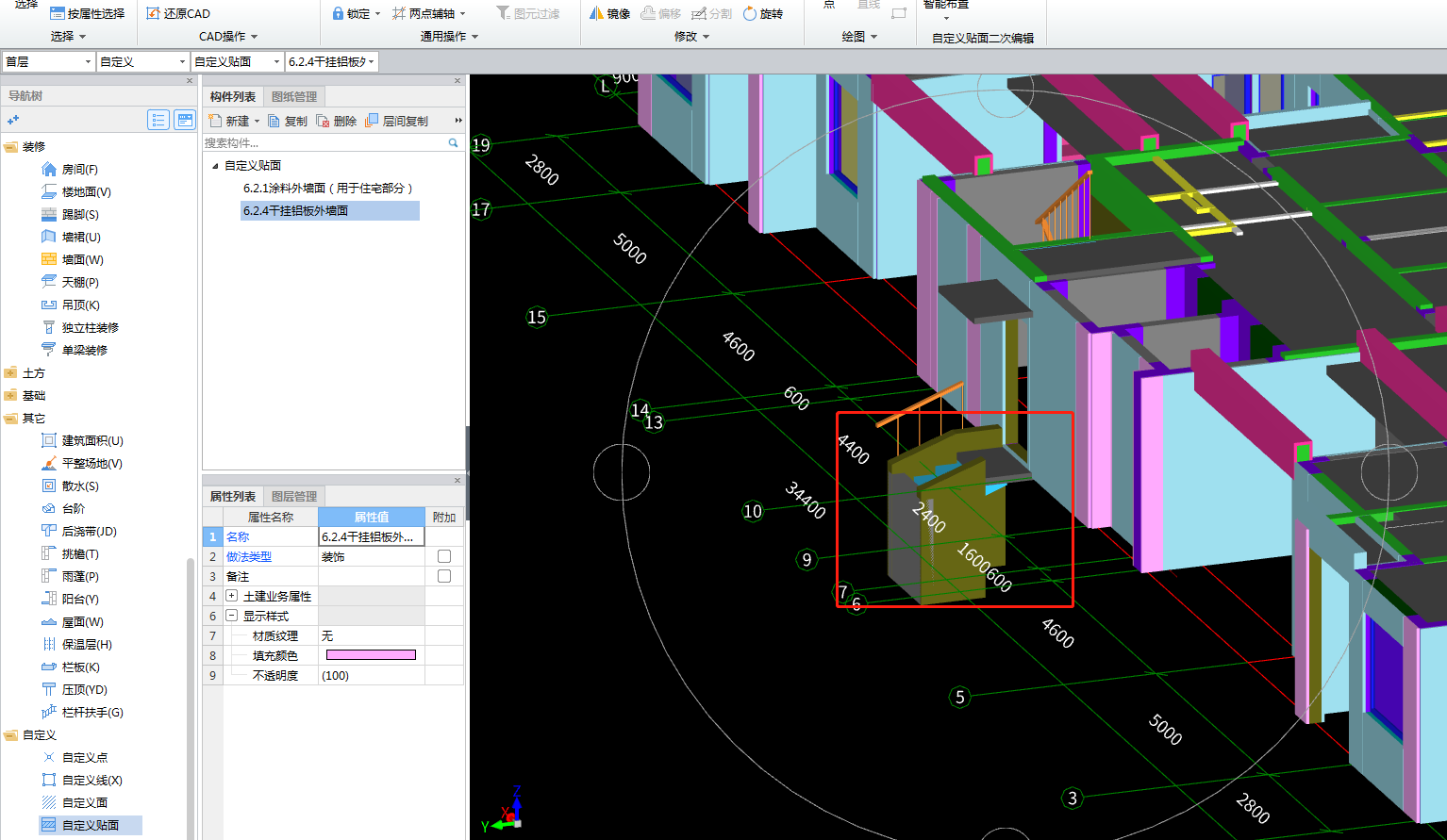This screenshot has width=1447, height=840.
Task: Click the 新建 button
Action: 229,121
